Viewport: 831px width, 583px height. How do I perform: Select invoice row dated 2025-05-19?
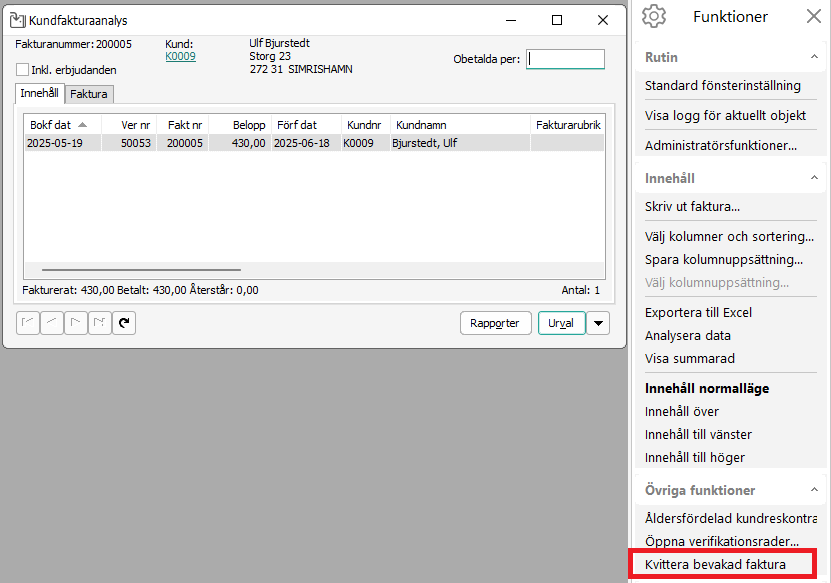314,143
